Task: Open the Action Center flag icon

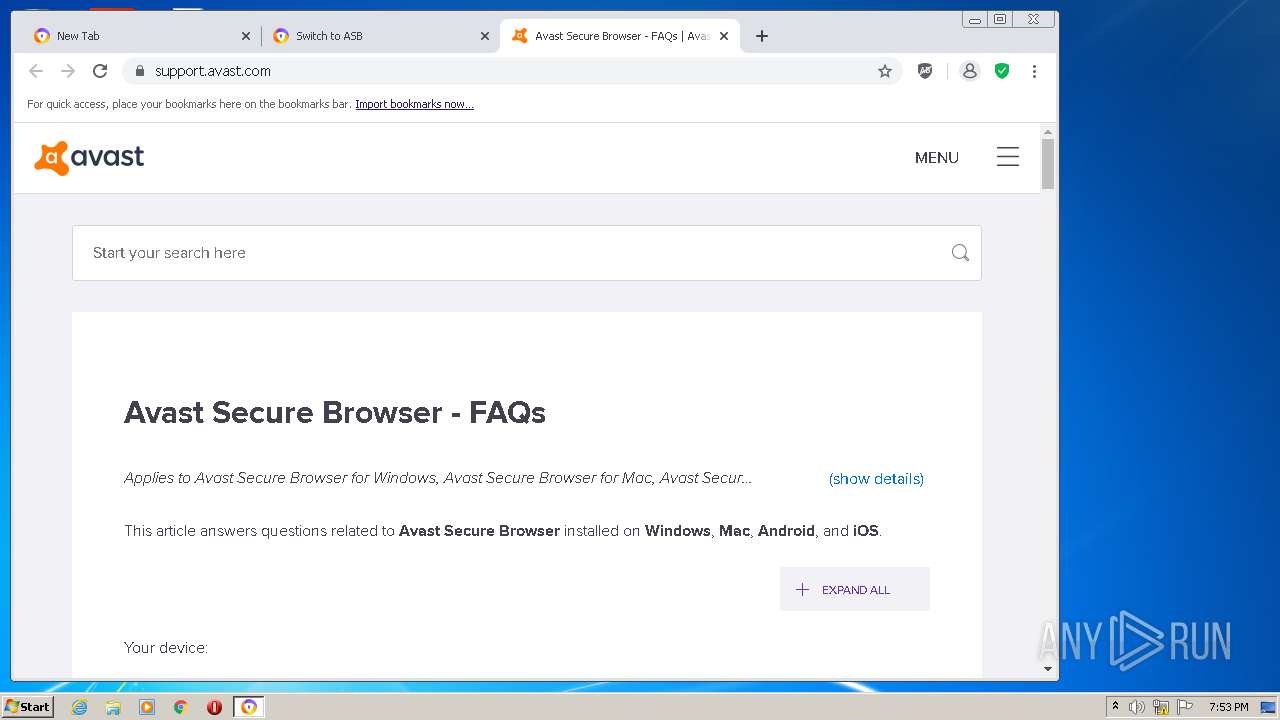Action: tap(1185, 707)
